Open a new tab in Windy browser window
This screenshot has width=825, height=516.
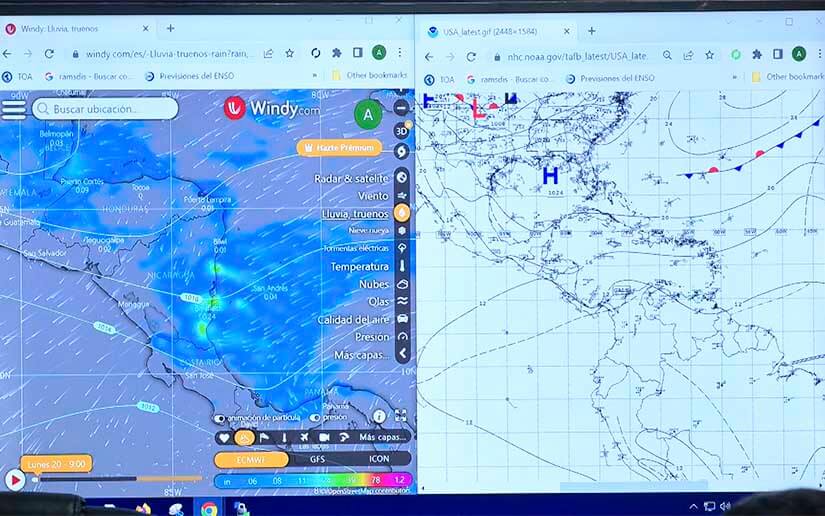(170, 28)
